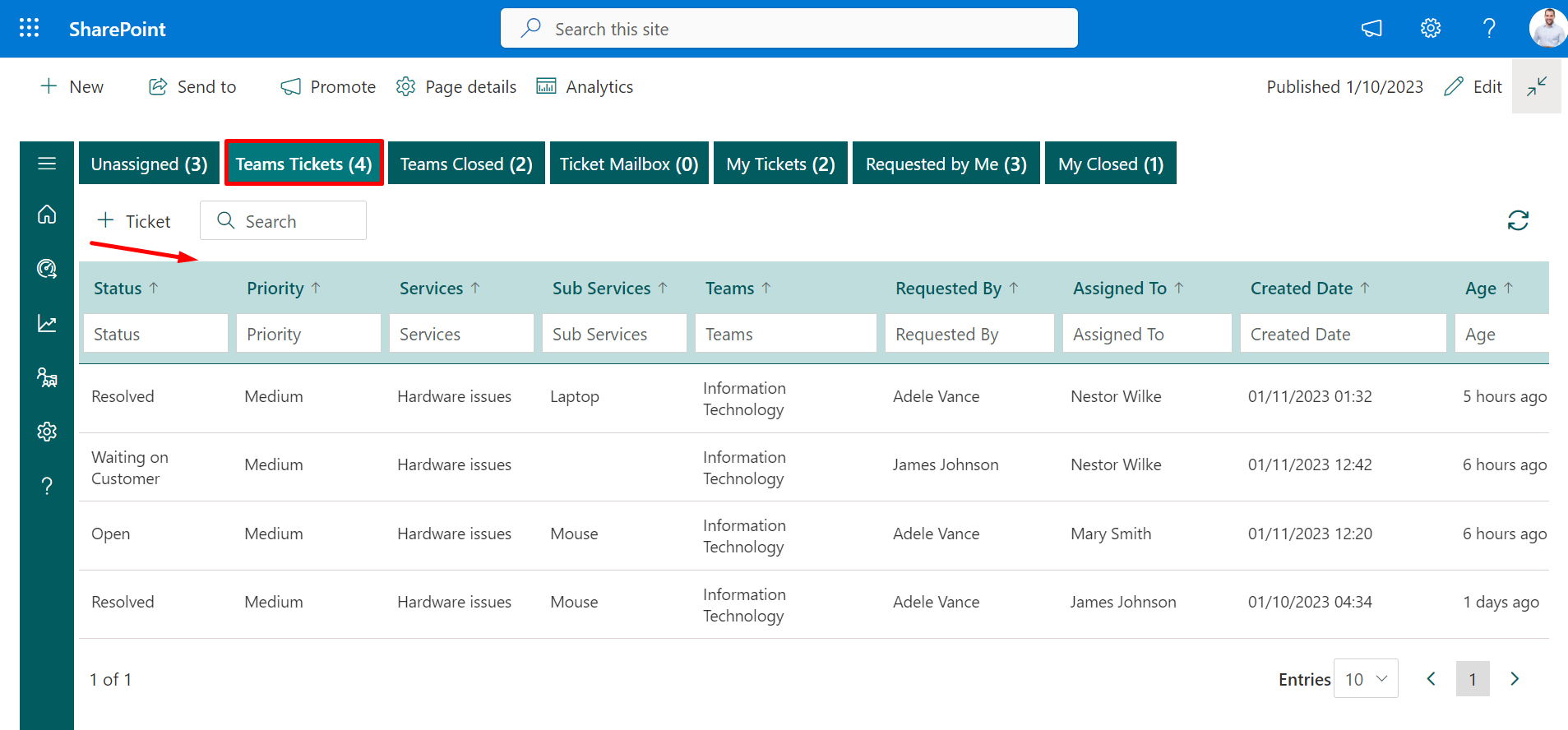
Task: Sort by Assigned To column arrow
Action: [x=1179, y=288]
